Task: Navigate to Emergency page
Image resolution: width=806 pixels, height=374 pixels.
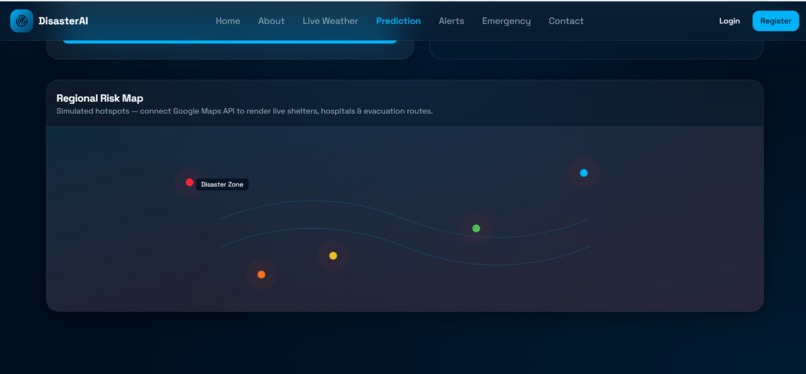Action: tap(506, 21)
